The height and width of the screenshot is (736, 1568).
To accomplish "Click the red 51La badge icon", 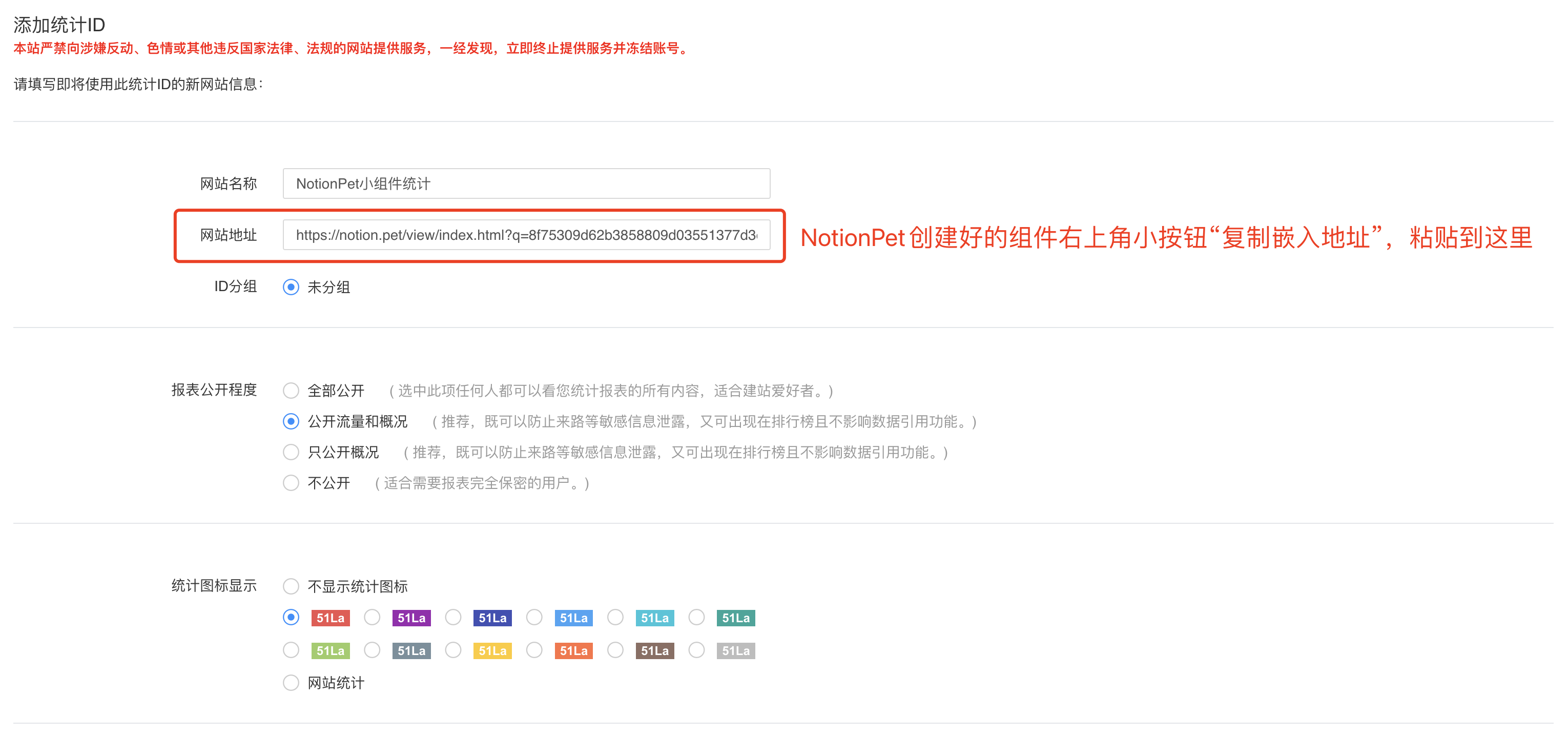I will coord(331,618).
